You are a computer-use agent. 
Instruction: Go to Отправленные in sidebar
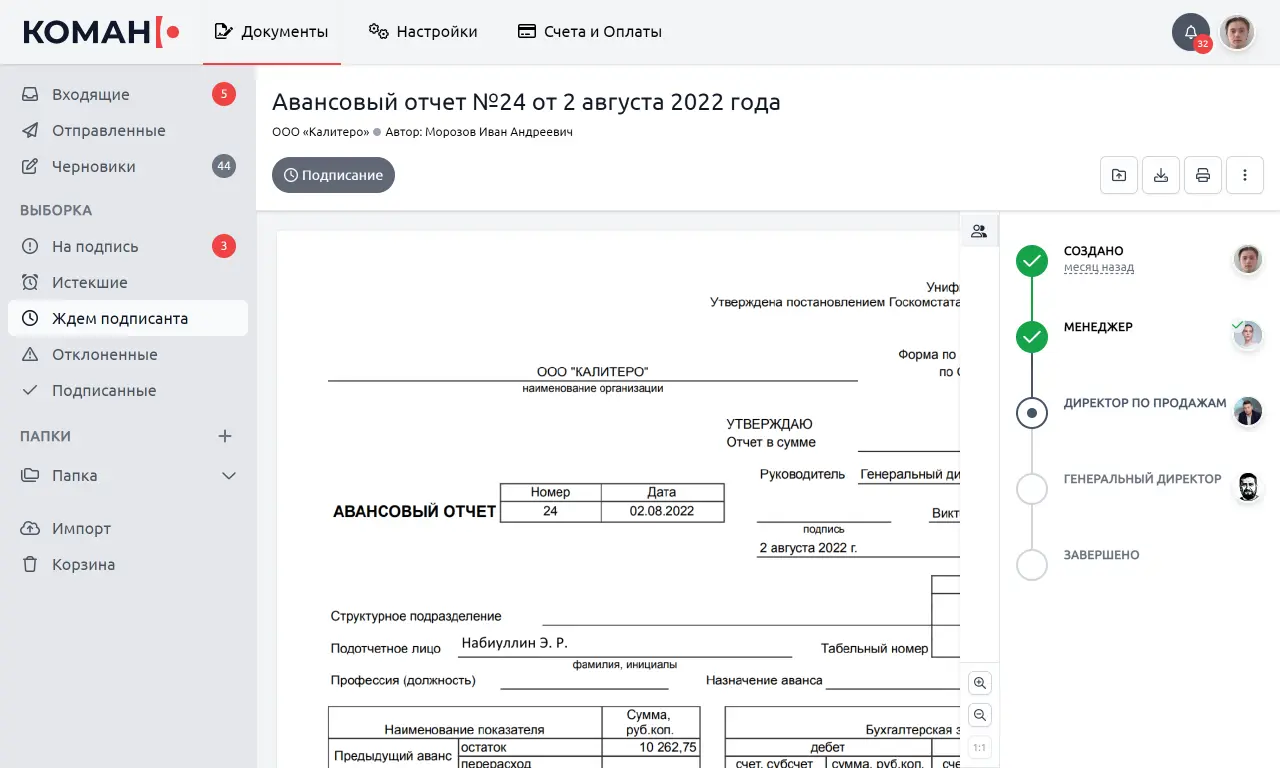[128, 130]
